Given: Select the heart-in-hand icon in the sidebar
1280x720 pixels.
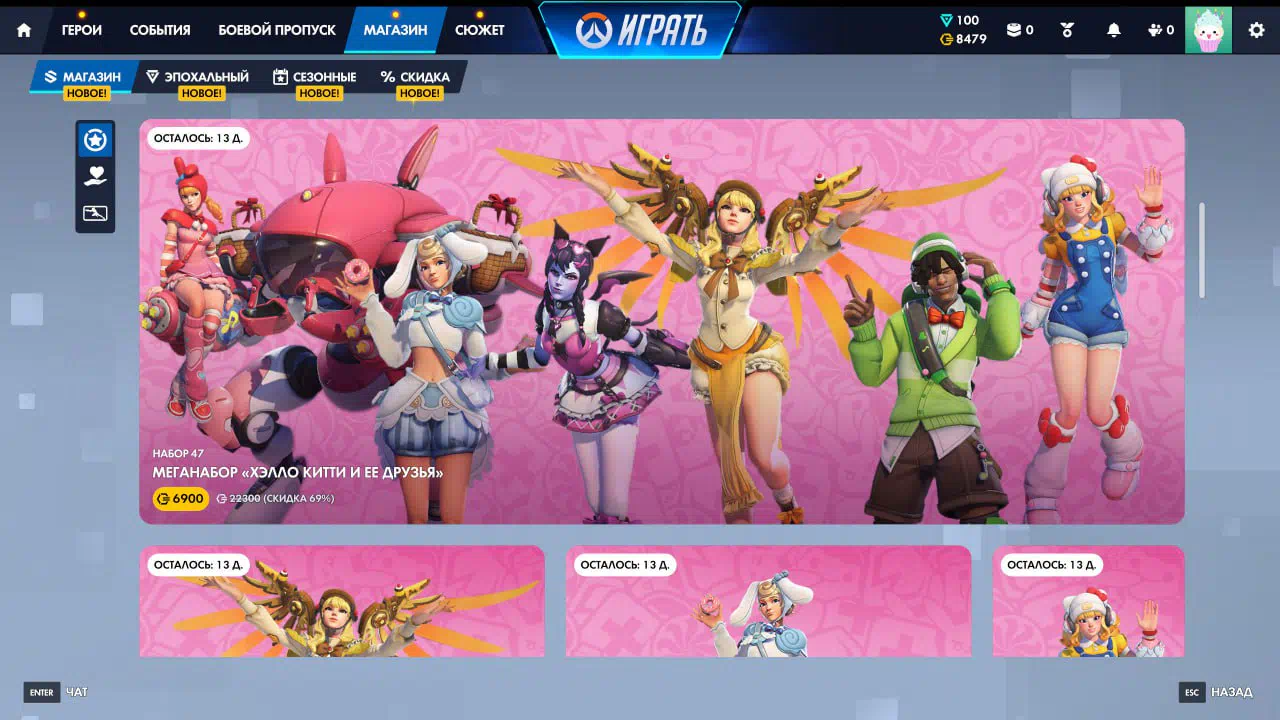Looking at the screenshot, I should click(95, 176).
